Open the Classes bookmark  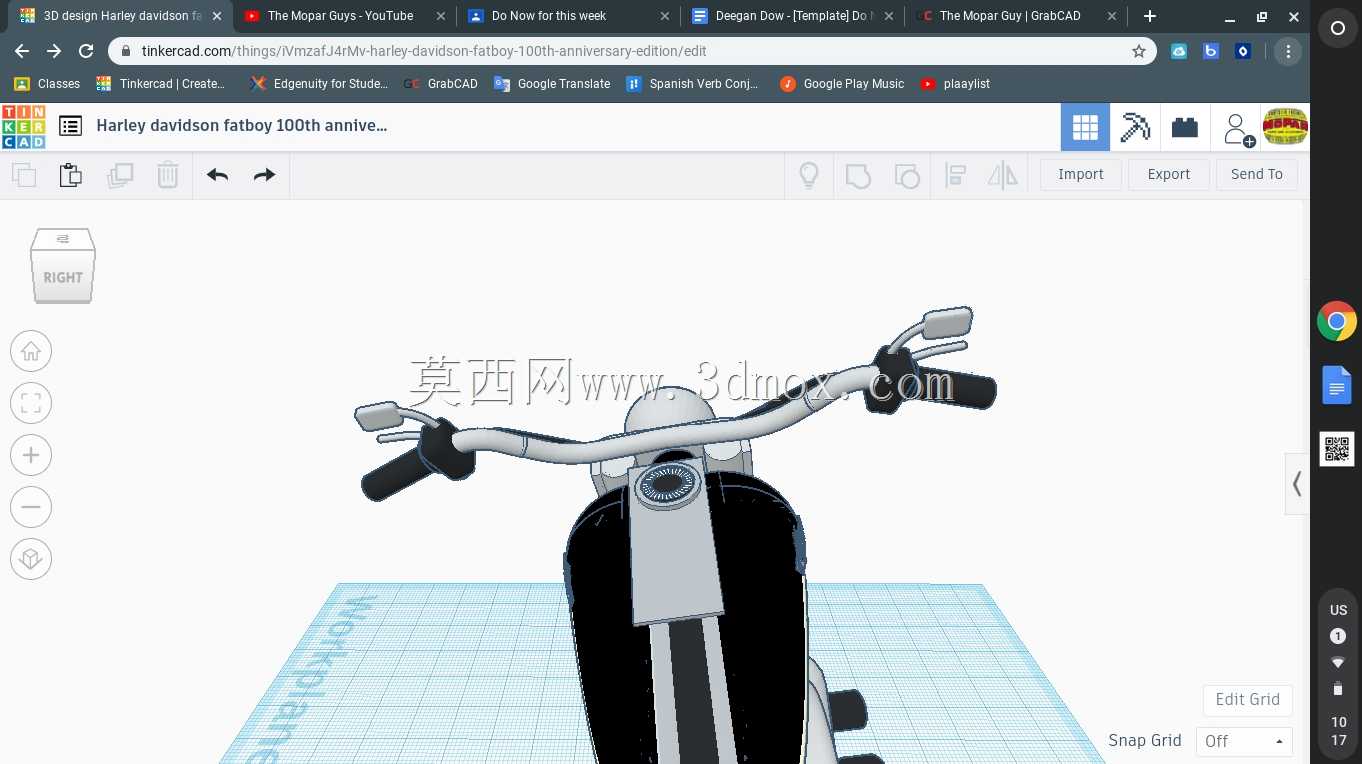point(47,84)
